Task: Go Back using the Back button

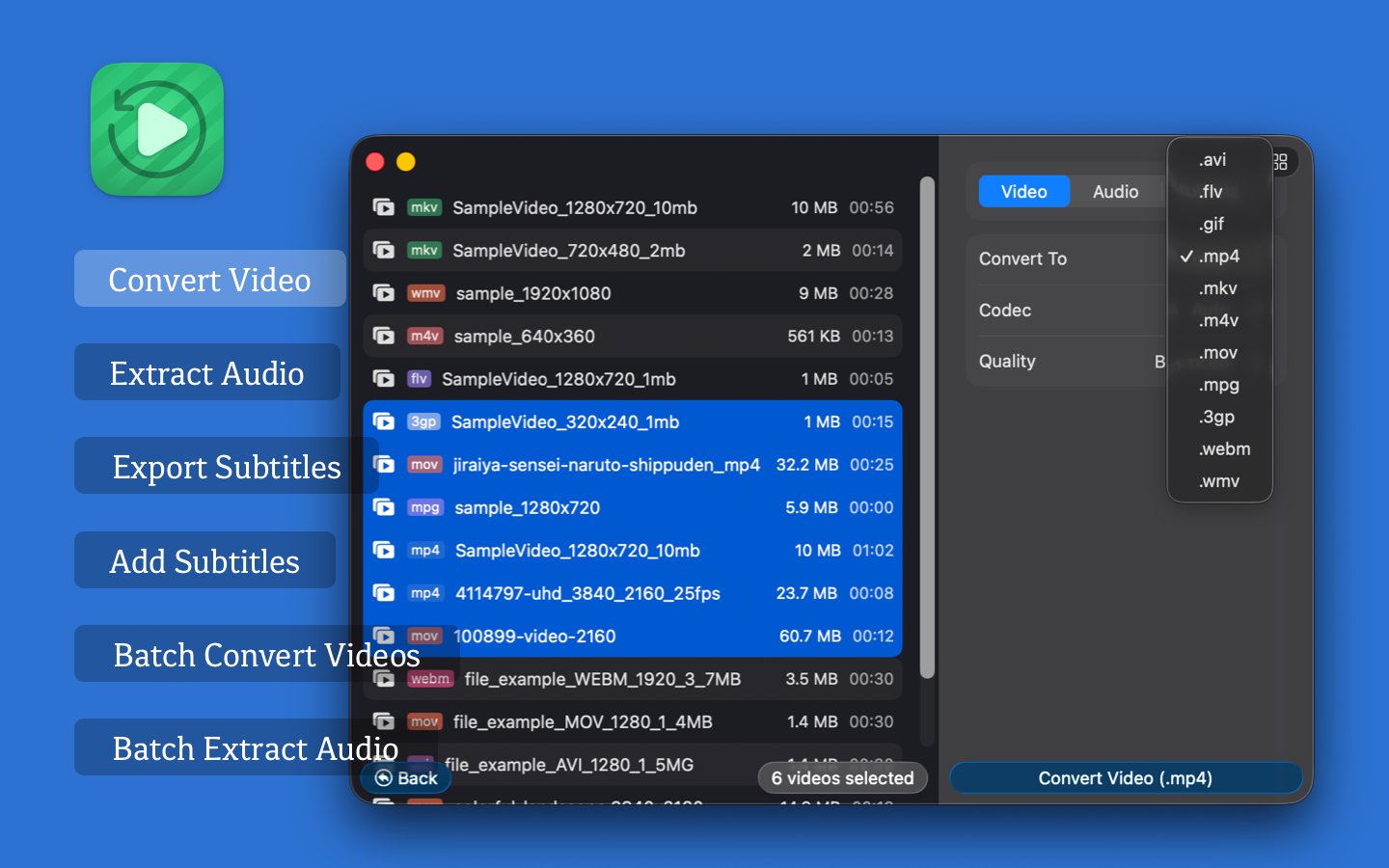Action: (406, 778)
